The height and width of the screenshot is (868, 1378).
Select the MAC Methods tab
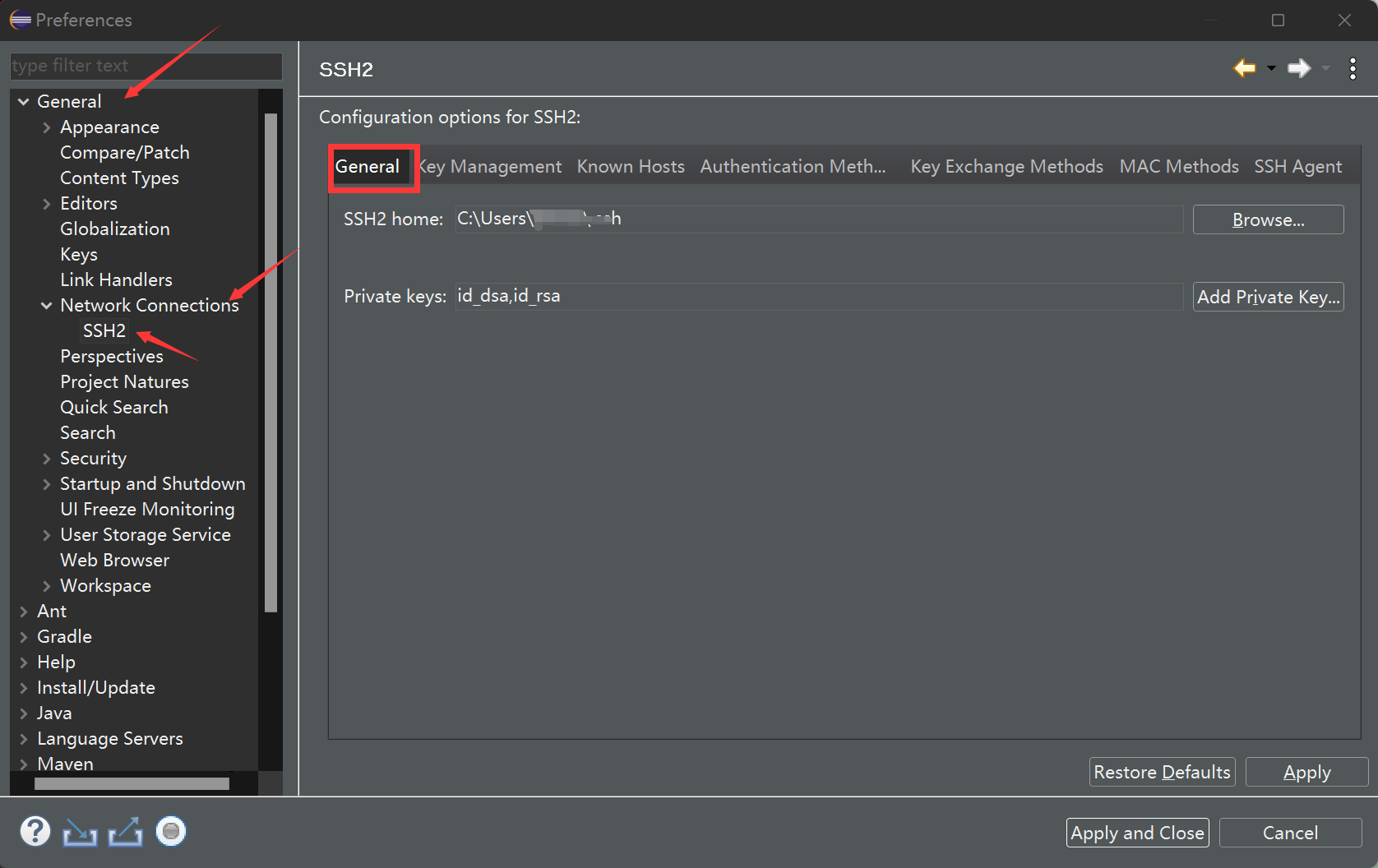coord(1179,167)
